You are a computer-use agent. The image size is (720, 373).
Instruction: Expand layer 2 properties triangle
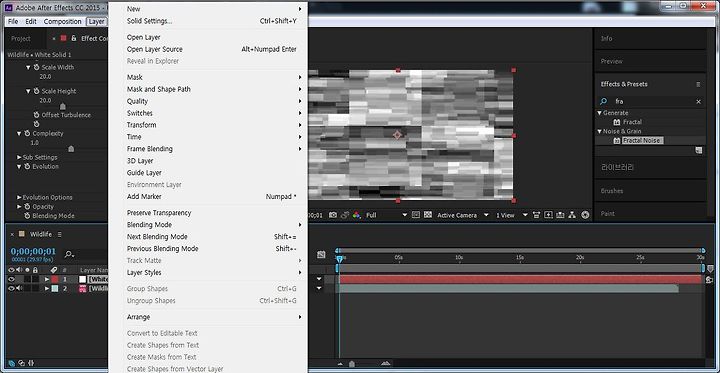point(46,288)
